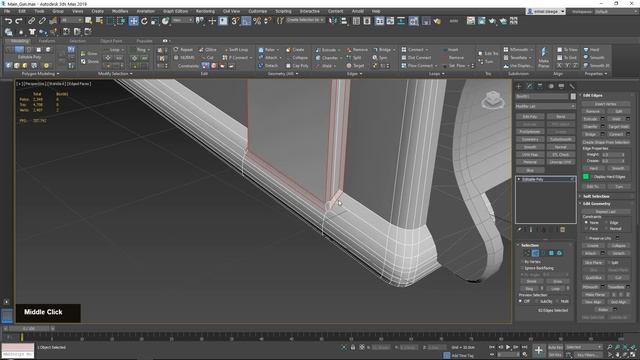Image resolution: width=640 pixels, height=360 pixels.
Task: Click the Render Production teapot icon
Action: (493, 21)
